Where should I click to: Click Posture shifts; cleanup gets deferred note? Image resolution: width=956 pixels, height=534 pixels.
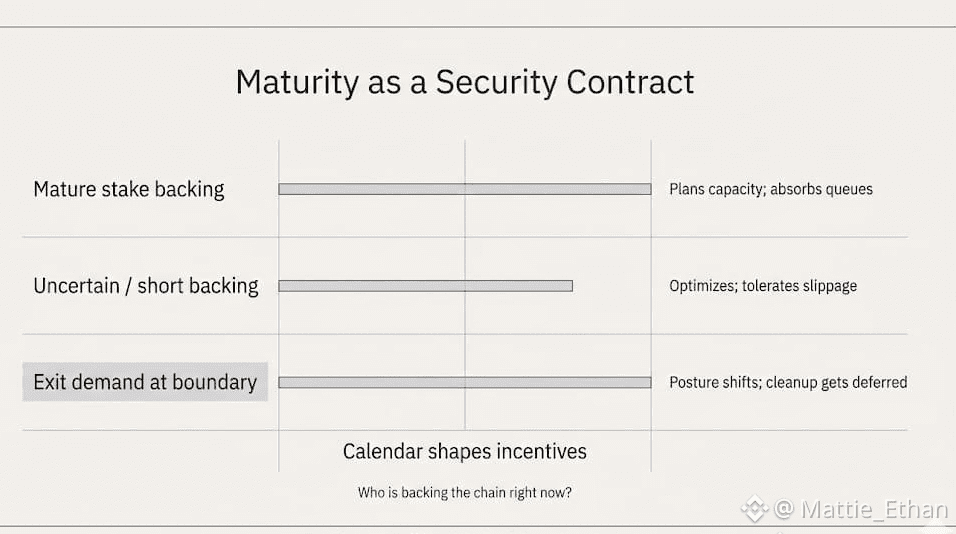pyautogui.click(x=788, y=382)
